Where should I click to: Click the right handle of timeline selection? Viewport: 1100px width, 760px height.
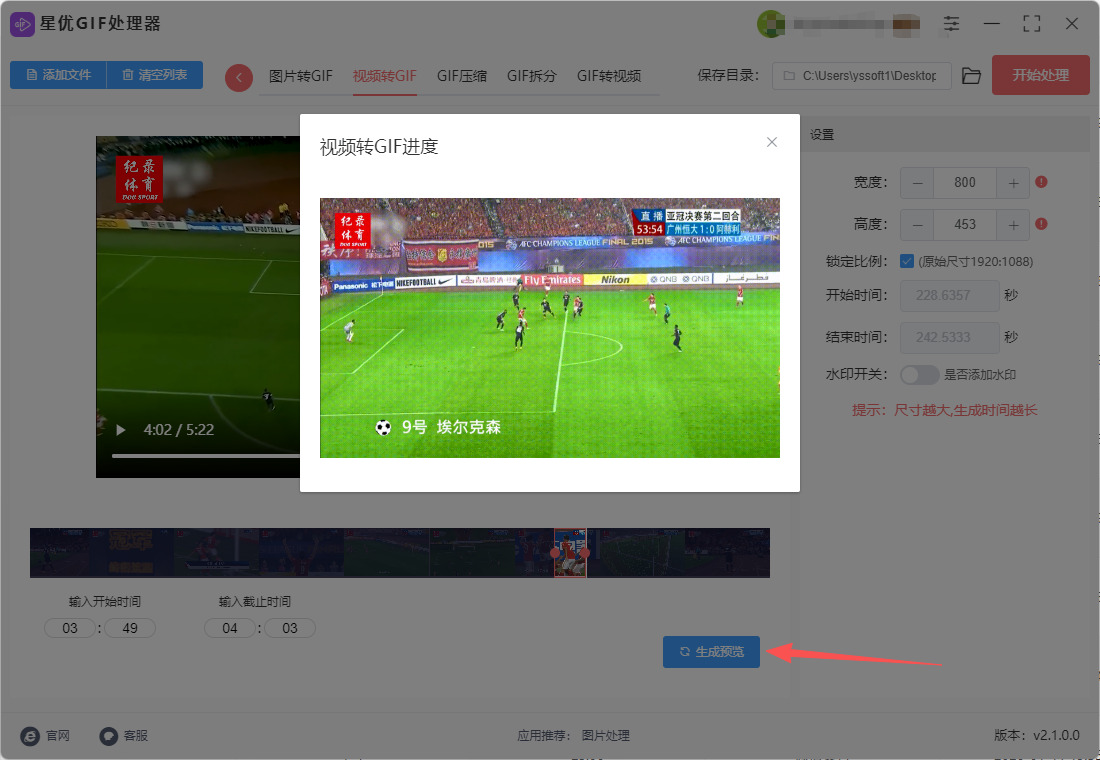[586, 553]
